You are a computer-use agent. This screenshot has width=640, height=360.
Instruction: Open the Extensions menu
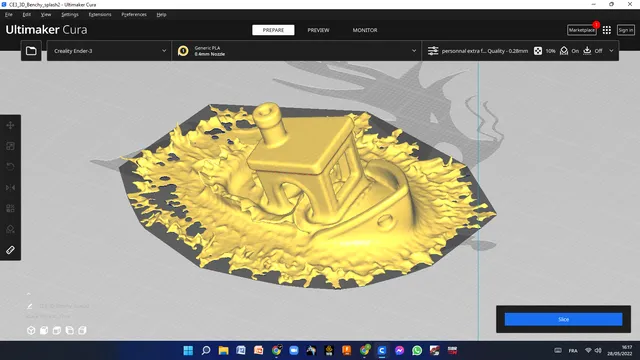(x=100, y=14)
